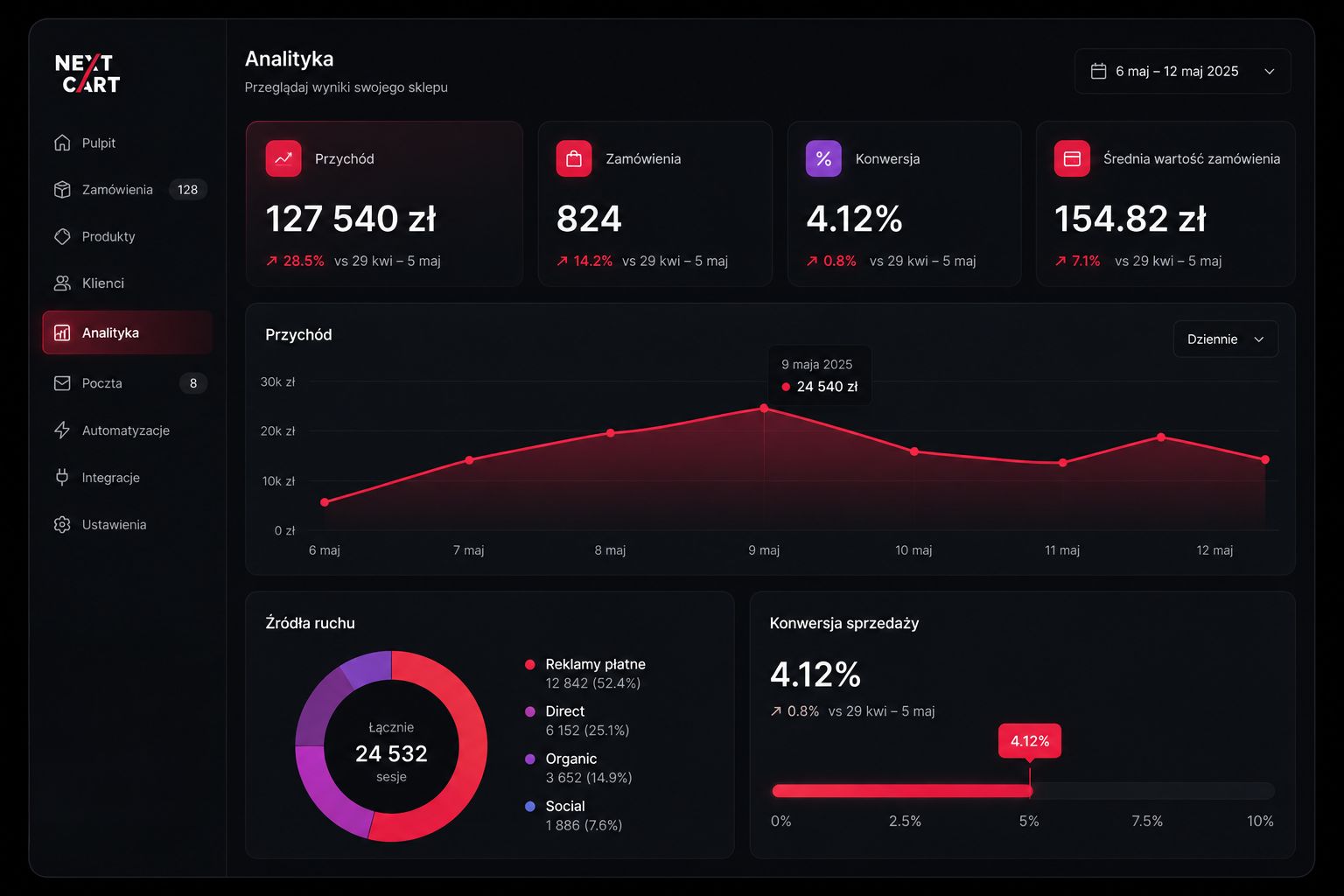Click the Zamówienia shopping bag card icon
This screenshot has width=1344, height=896.
point(574,158)
